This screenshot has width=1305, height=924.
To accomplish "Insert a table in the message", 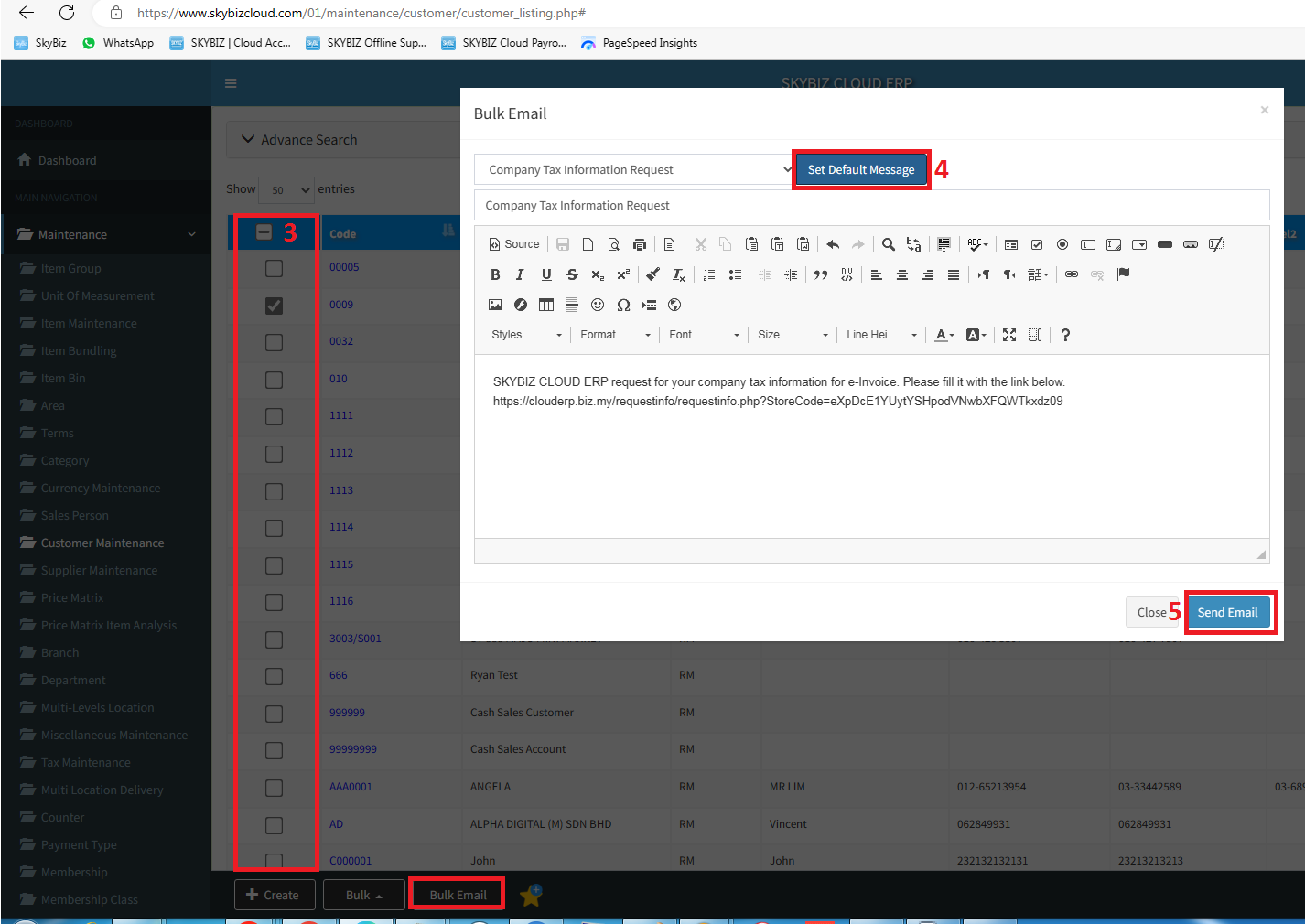I will (x=546, y=305).
